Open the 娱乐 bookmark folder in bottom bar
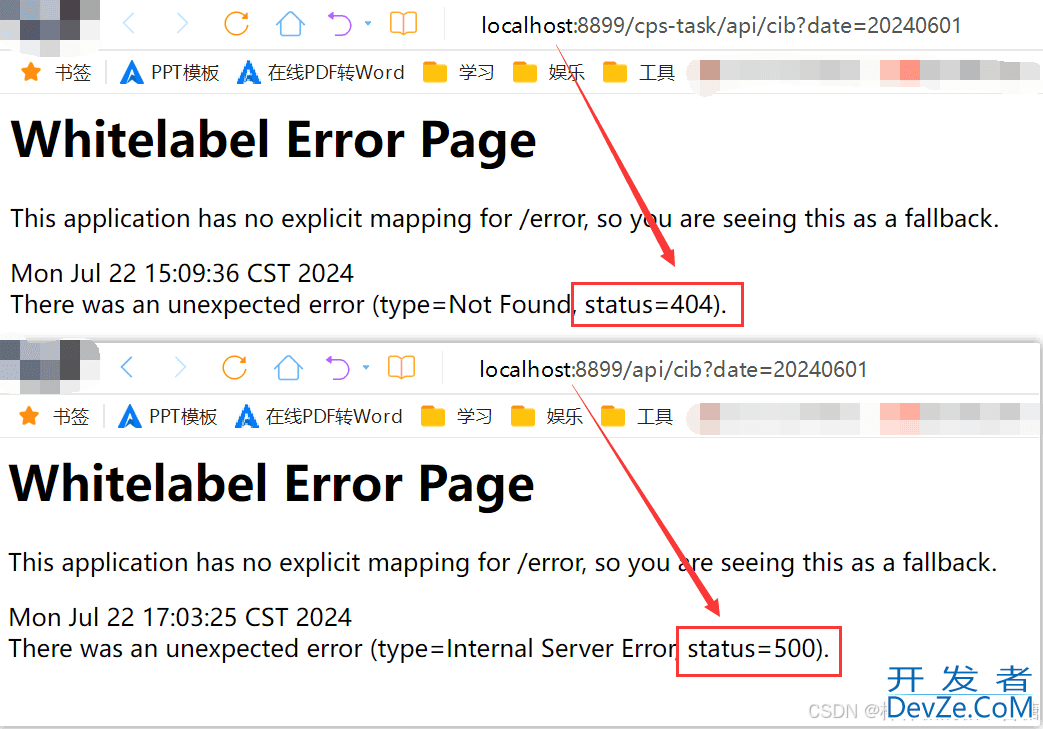The image size is (1043, 729). click(547, 416)
